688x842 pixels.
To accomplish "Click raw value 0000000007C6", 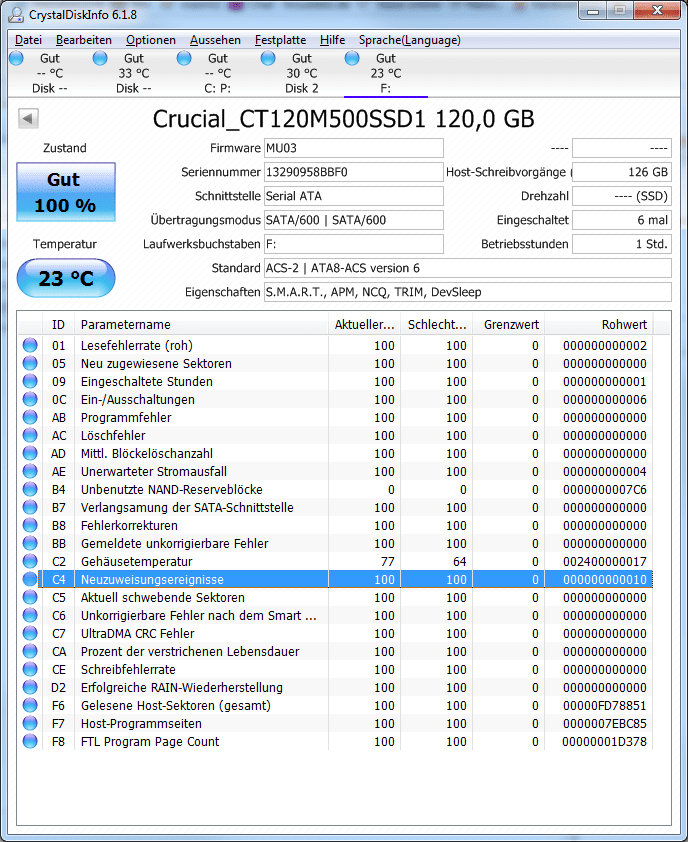I will 605,489.
